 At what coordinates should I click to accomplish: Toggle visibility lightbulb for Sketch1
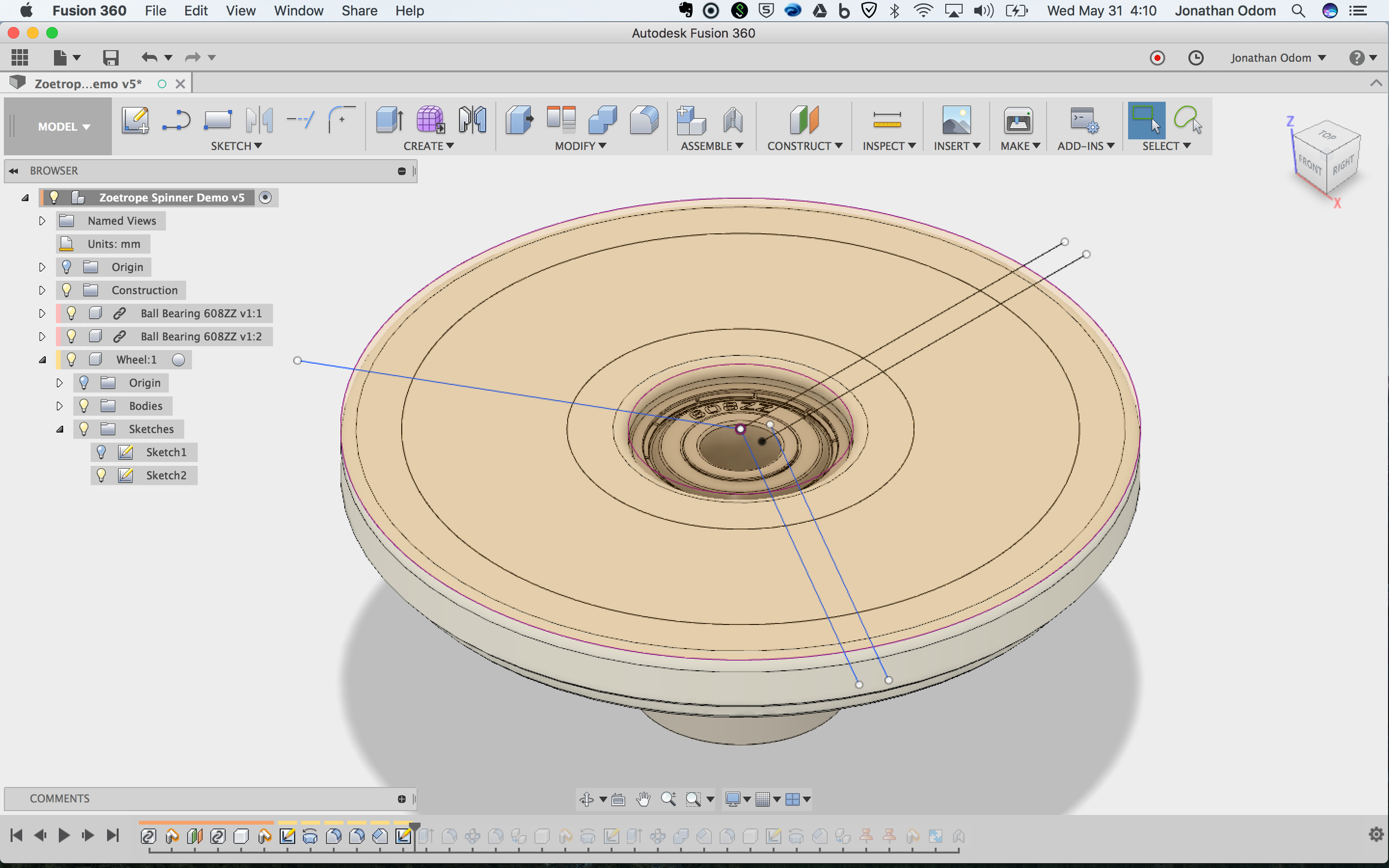click(101, 452)
